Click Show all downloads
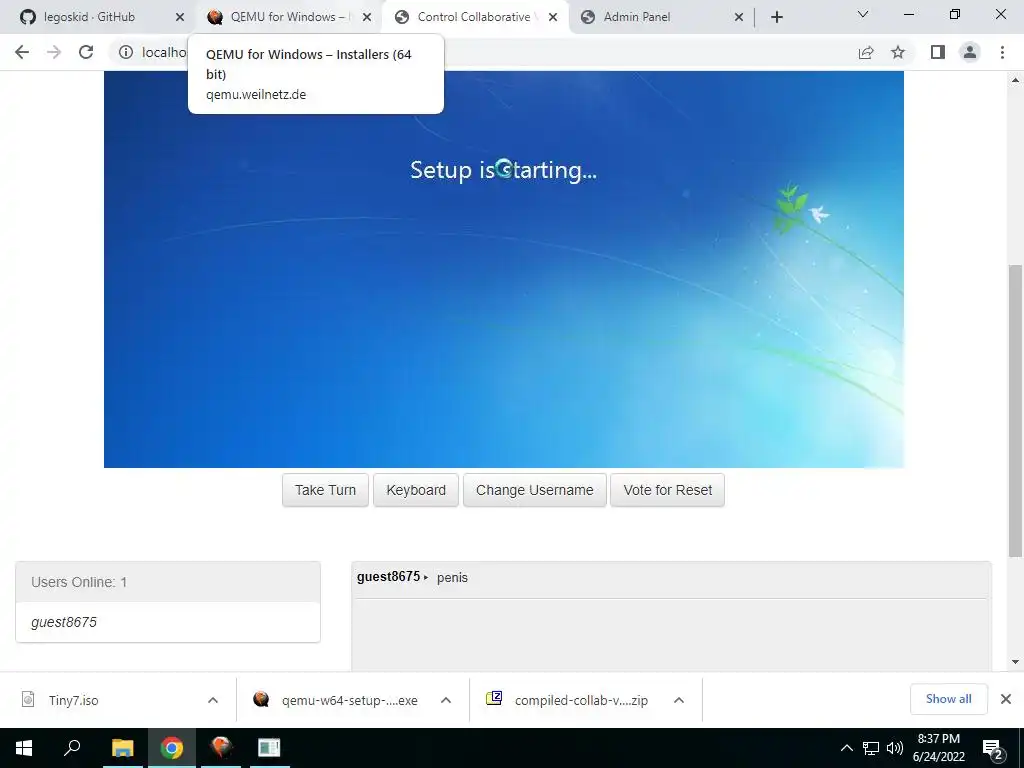This screenshot has width=1024, height=768. [948, 699]
